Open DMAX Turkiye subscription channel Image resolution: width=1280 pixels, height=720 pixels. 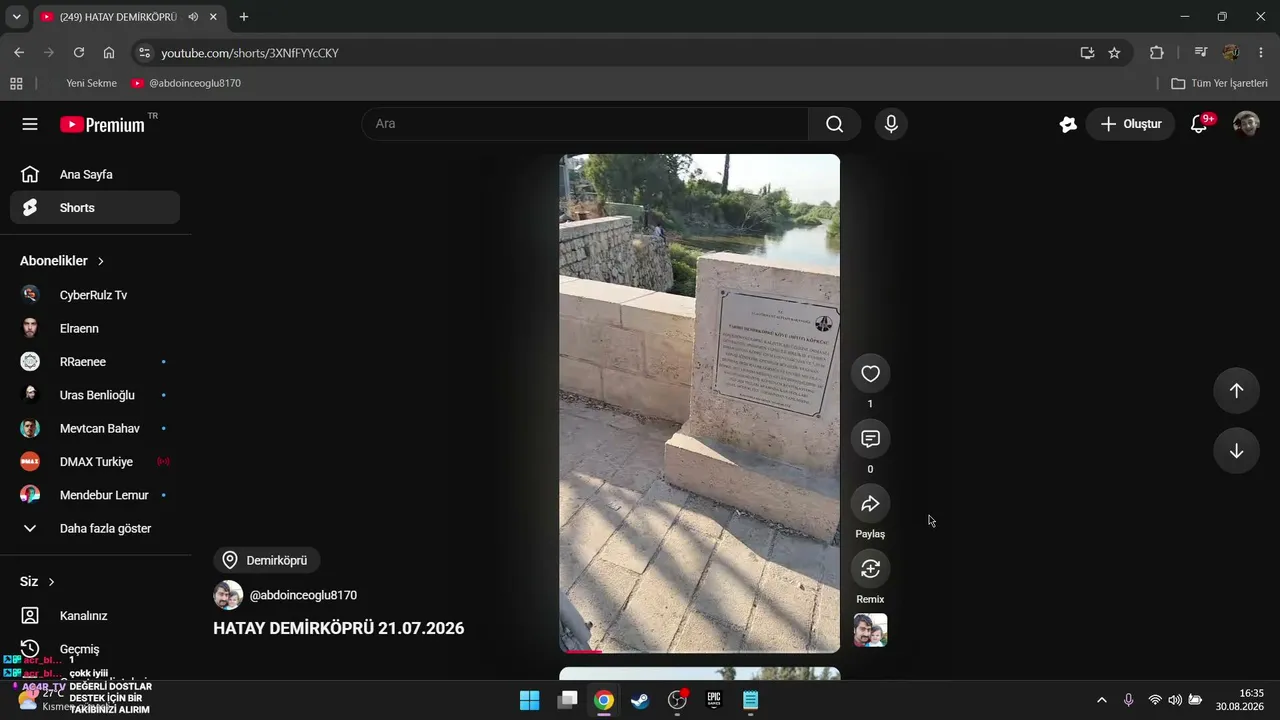[x=95, y=462]
